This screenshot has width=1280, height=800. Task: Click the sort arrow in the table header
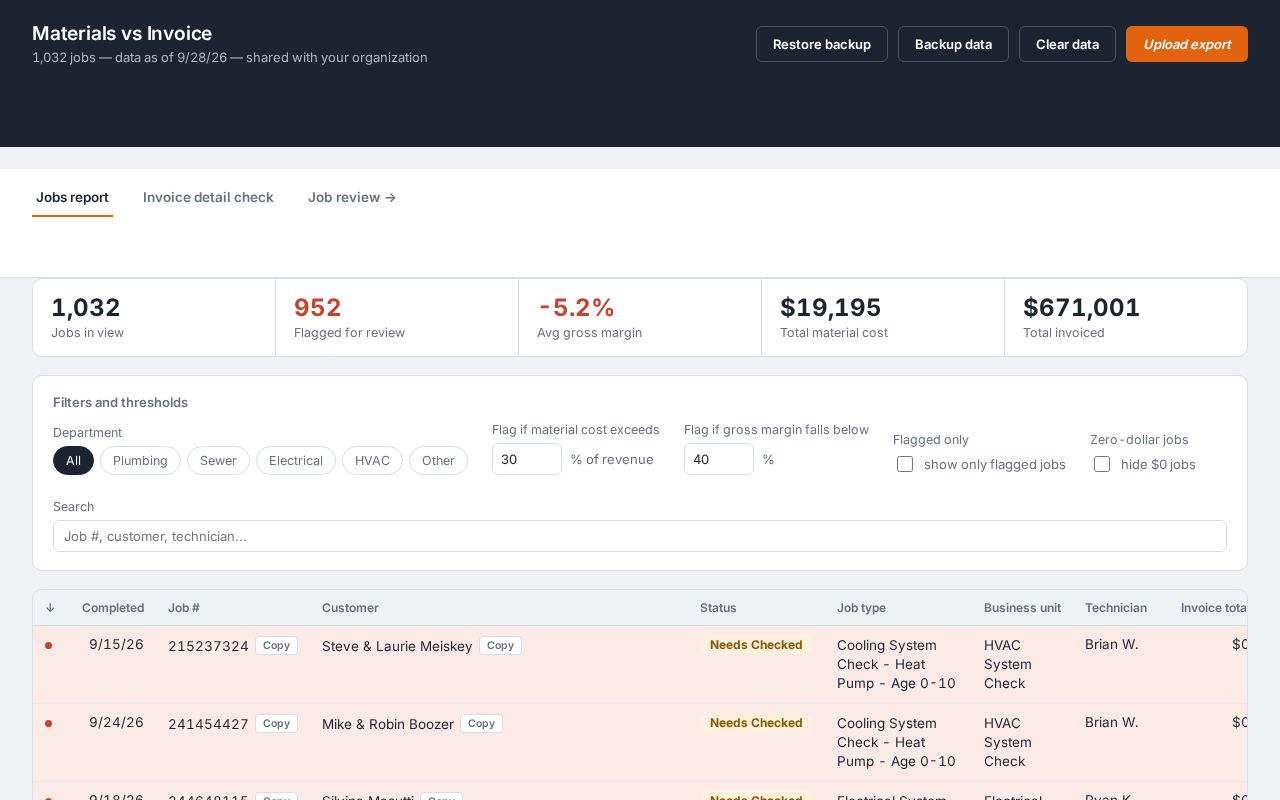tap(50, 608)
